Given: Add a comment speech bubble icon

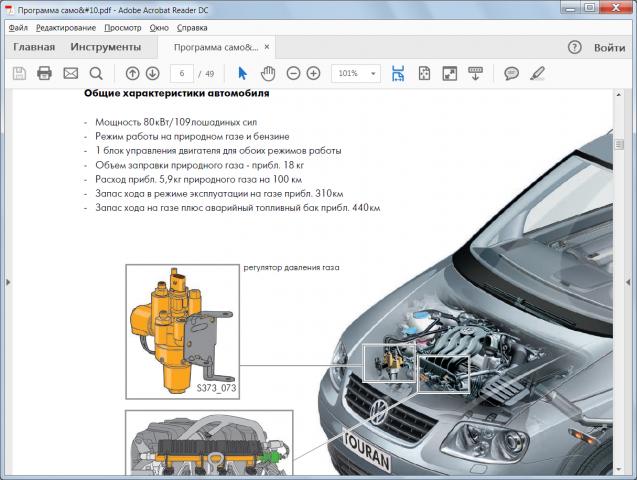Looking at the screenshot, I should click(511, 74).
